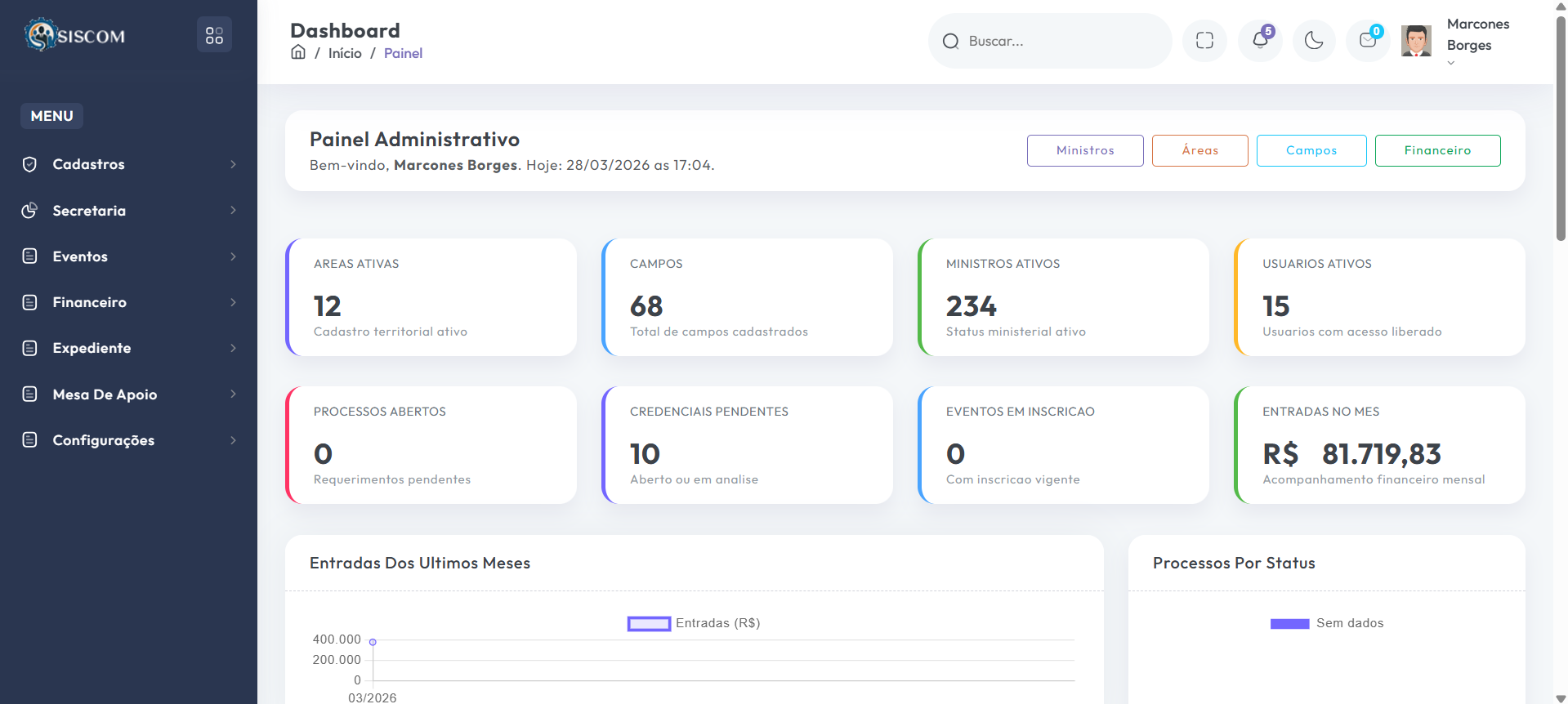
Task: Click Entradas Dos Ultimos Meses heading
Action: (420, 563)
